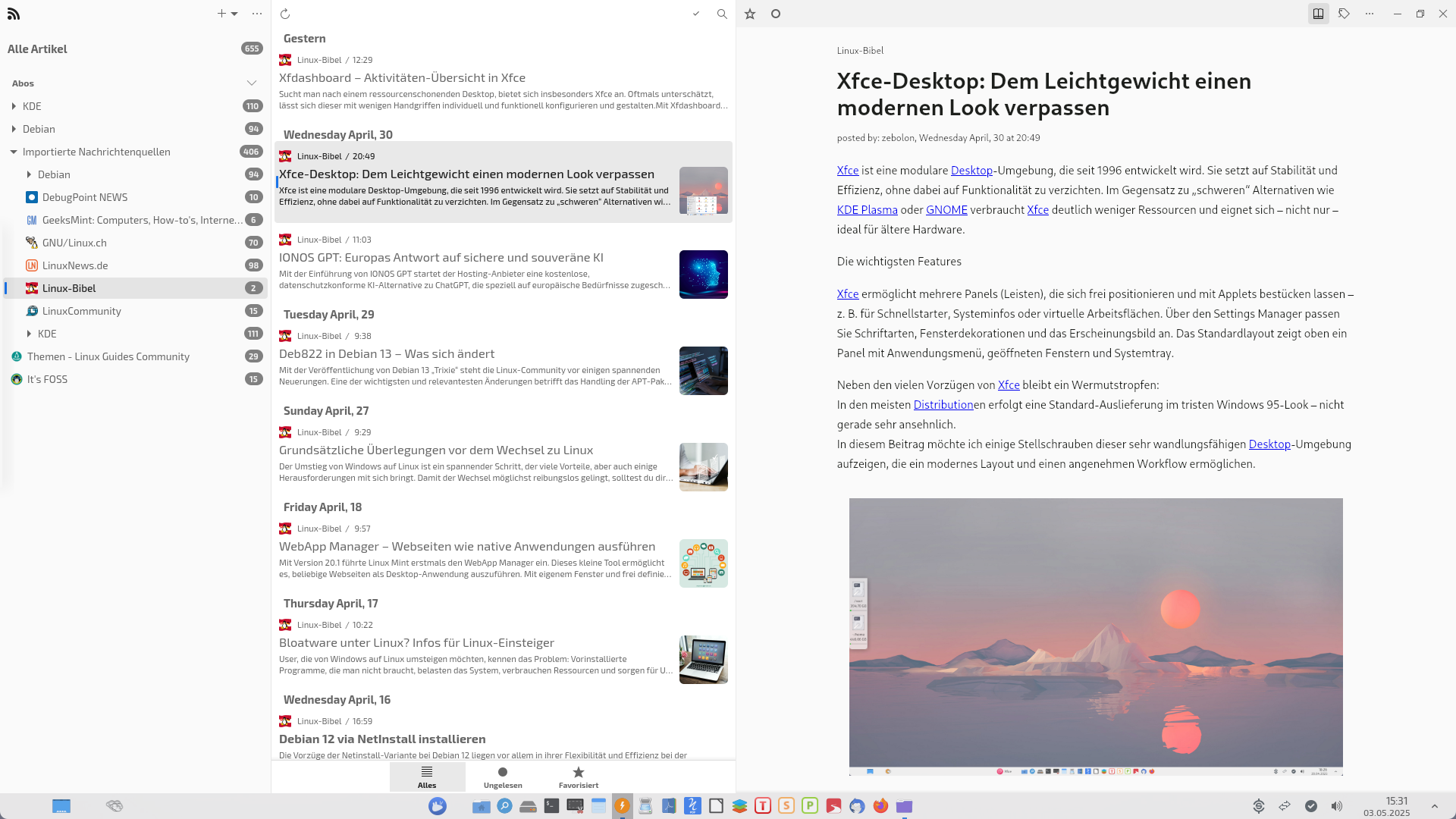
Task: Follow the GNOME link in article
Action: (946, 210)
